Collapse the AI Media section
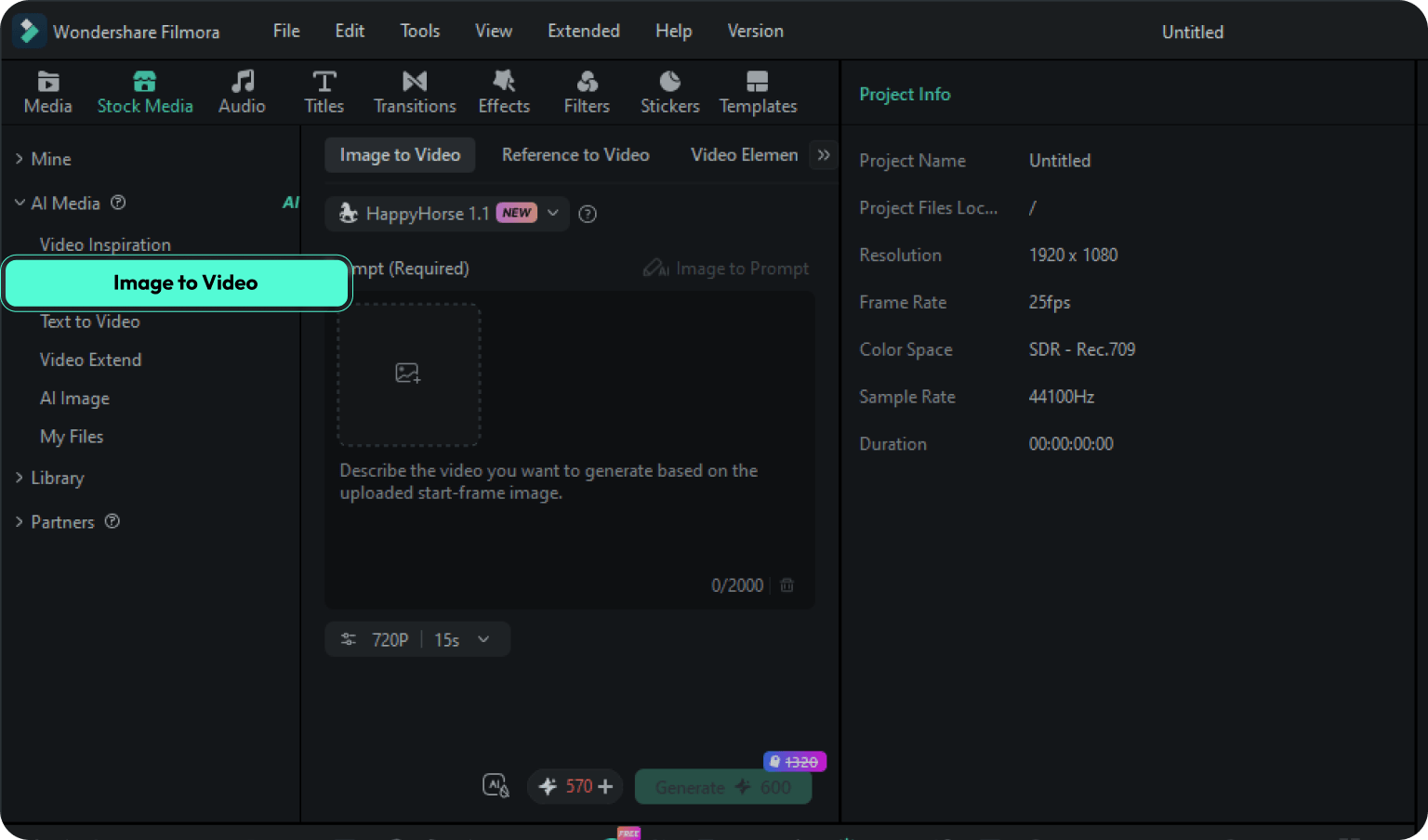 point(20,203)
